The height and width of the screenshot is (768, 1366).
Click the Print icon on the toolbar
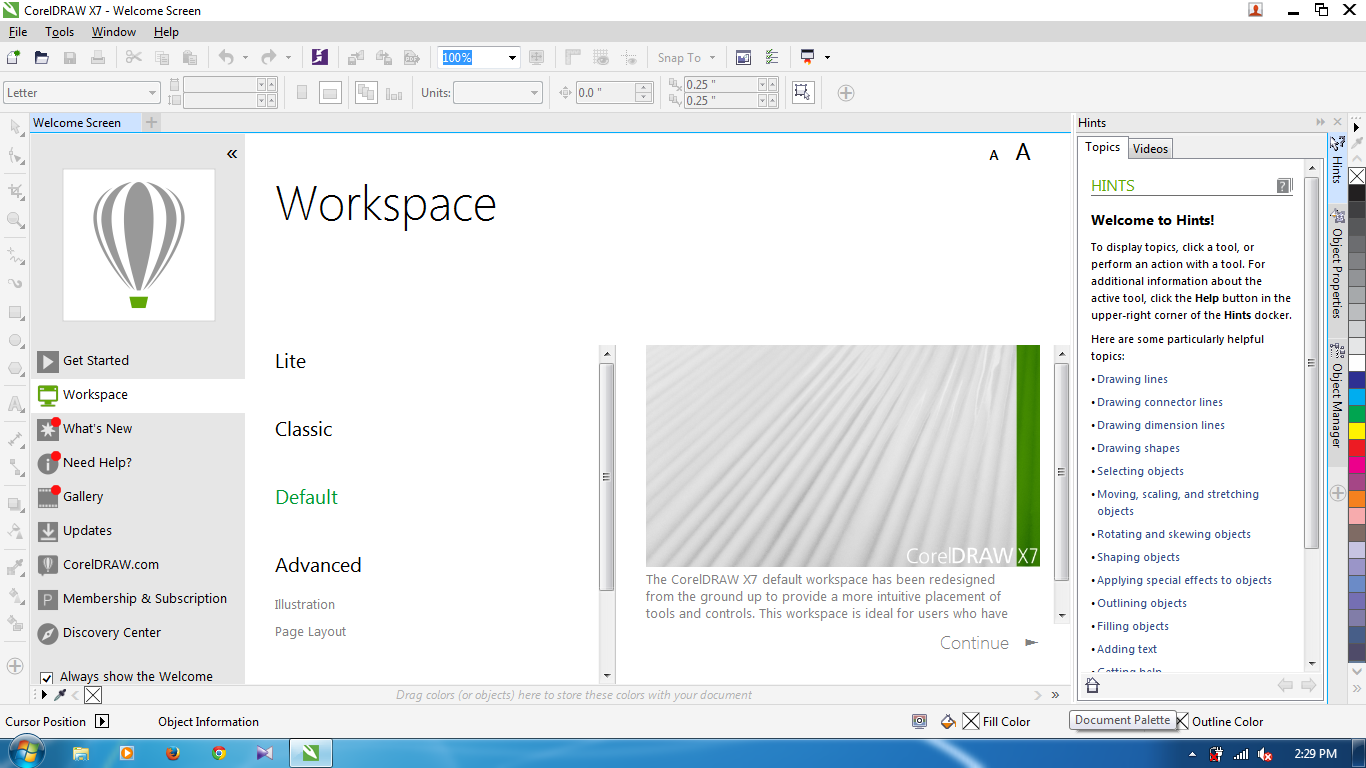97,57
